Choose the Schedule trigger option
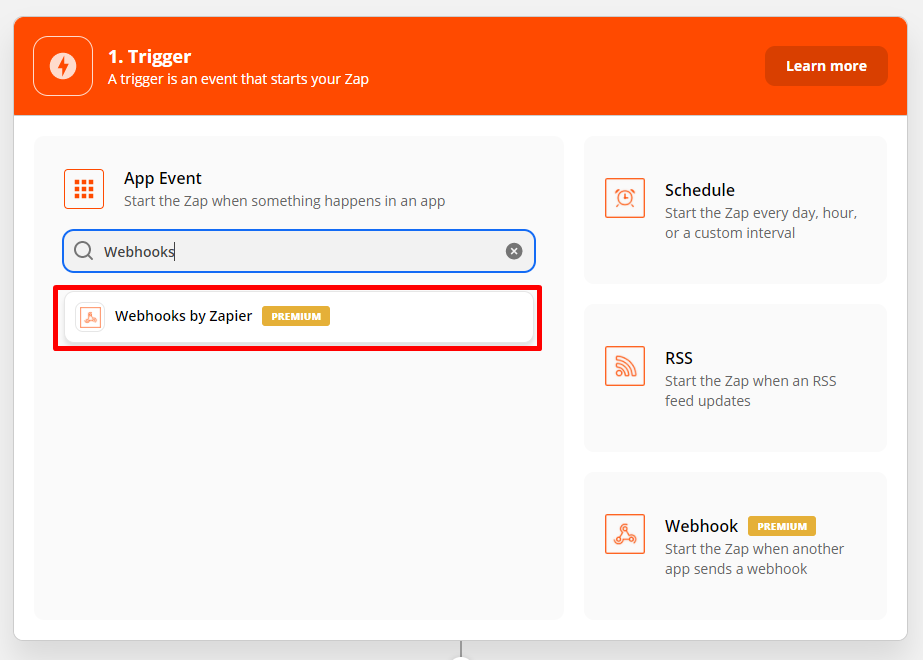Screen dimensions: 923x660 click(735, 210)
